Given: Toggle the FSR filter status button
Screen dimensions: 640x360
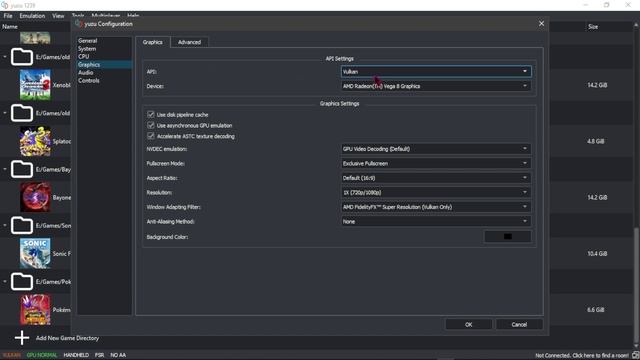Looking at the screenshot, I should tap(99, 355).
